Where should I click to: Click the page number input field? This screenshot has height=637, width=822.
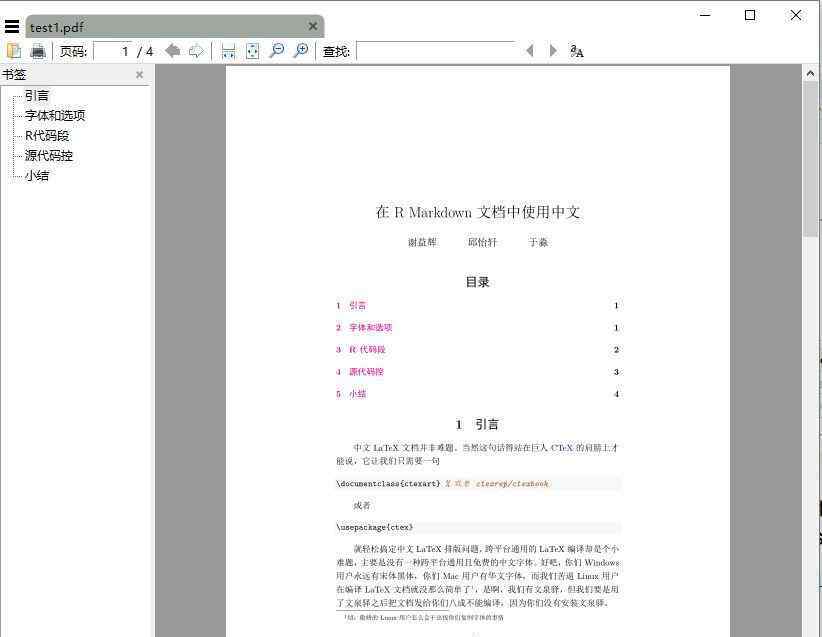112,51
